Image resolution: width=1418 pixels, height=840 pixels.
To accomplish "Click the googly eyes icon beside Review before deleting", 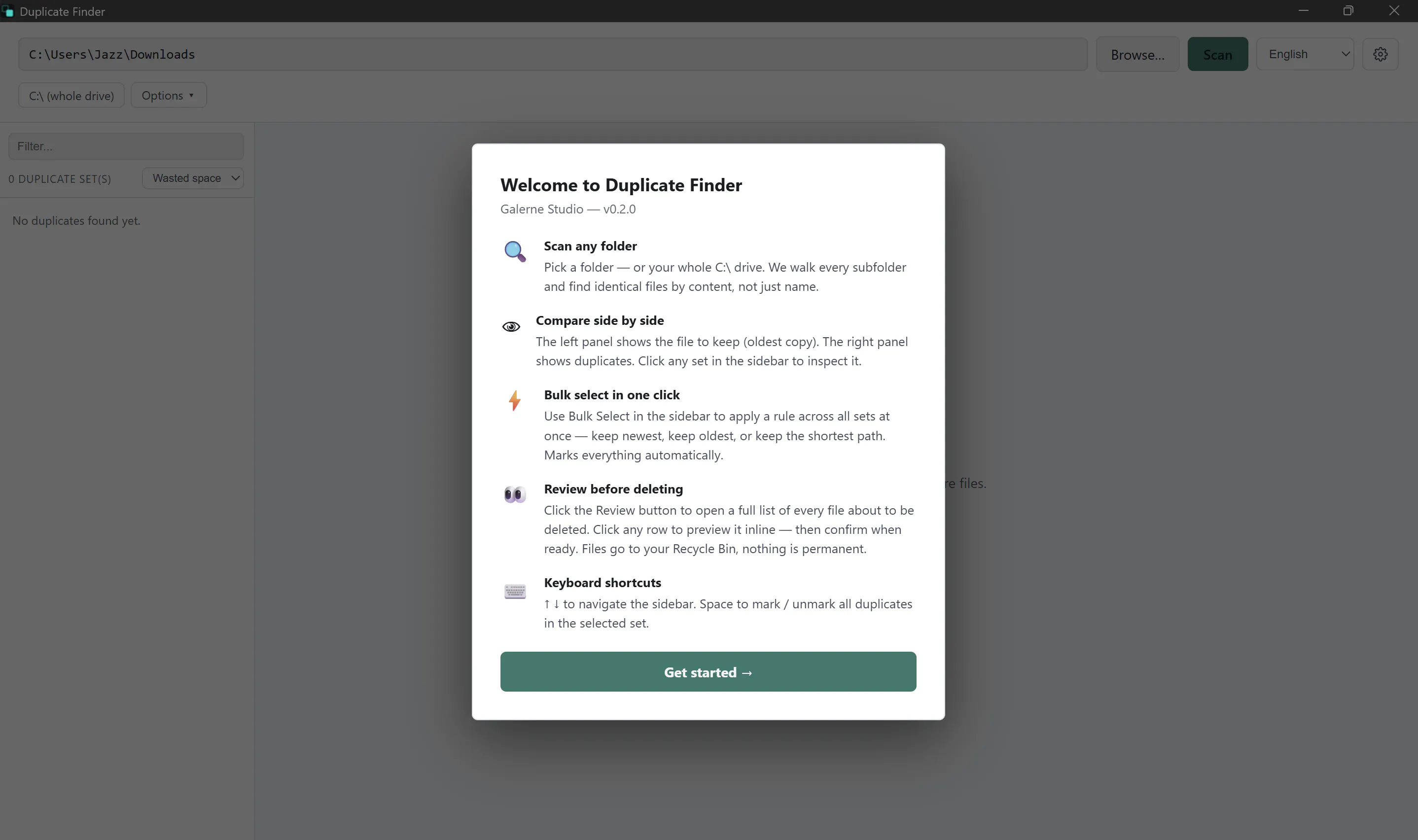I will tap(515, 494).
